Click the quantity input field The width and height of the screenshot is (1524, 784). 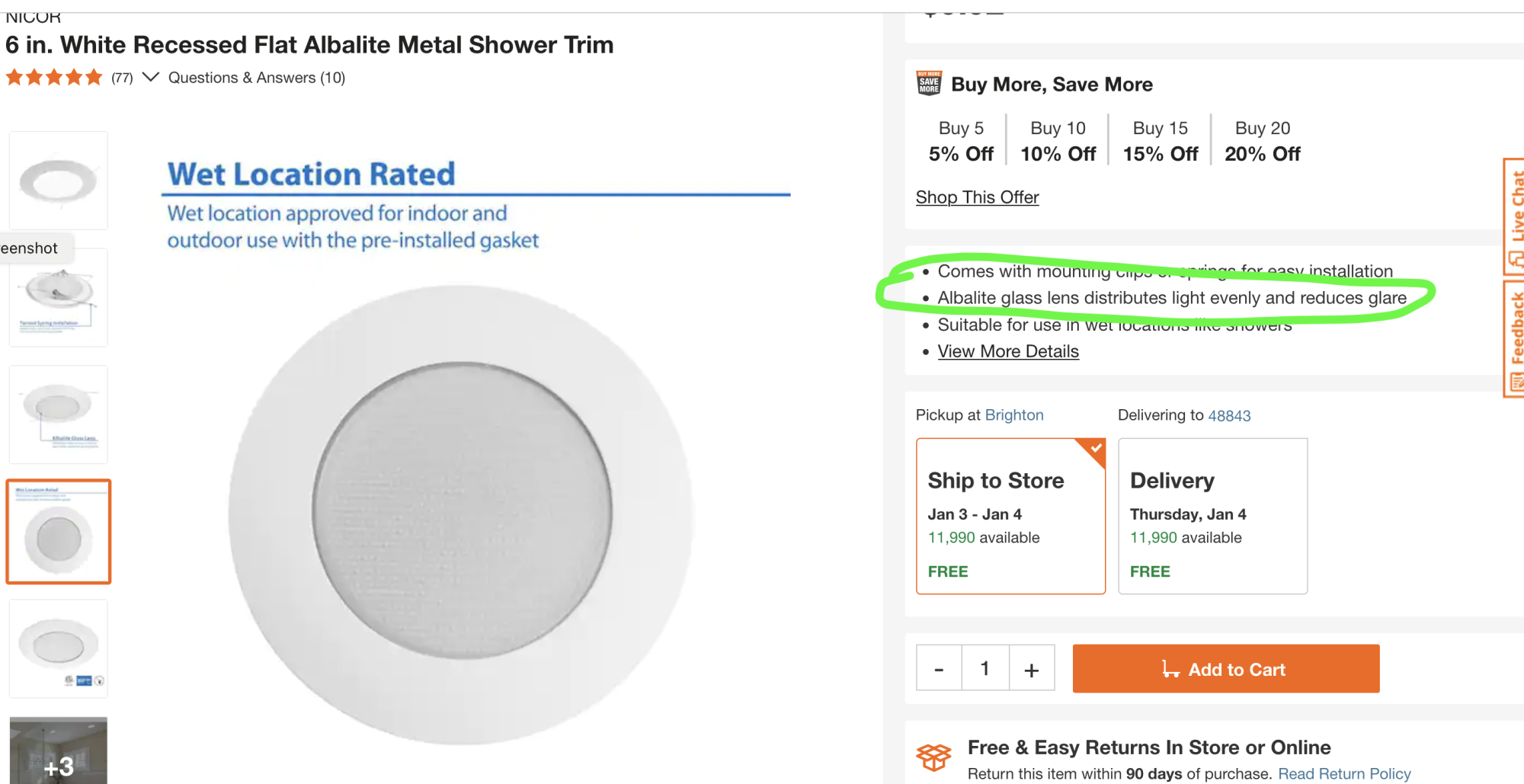pos(985,668)
